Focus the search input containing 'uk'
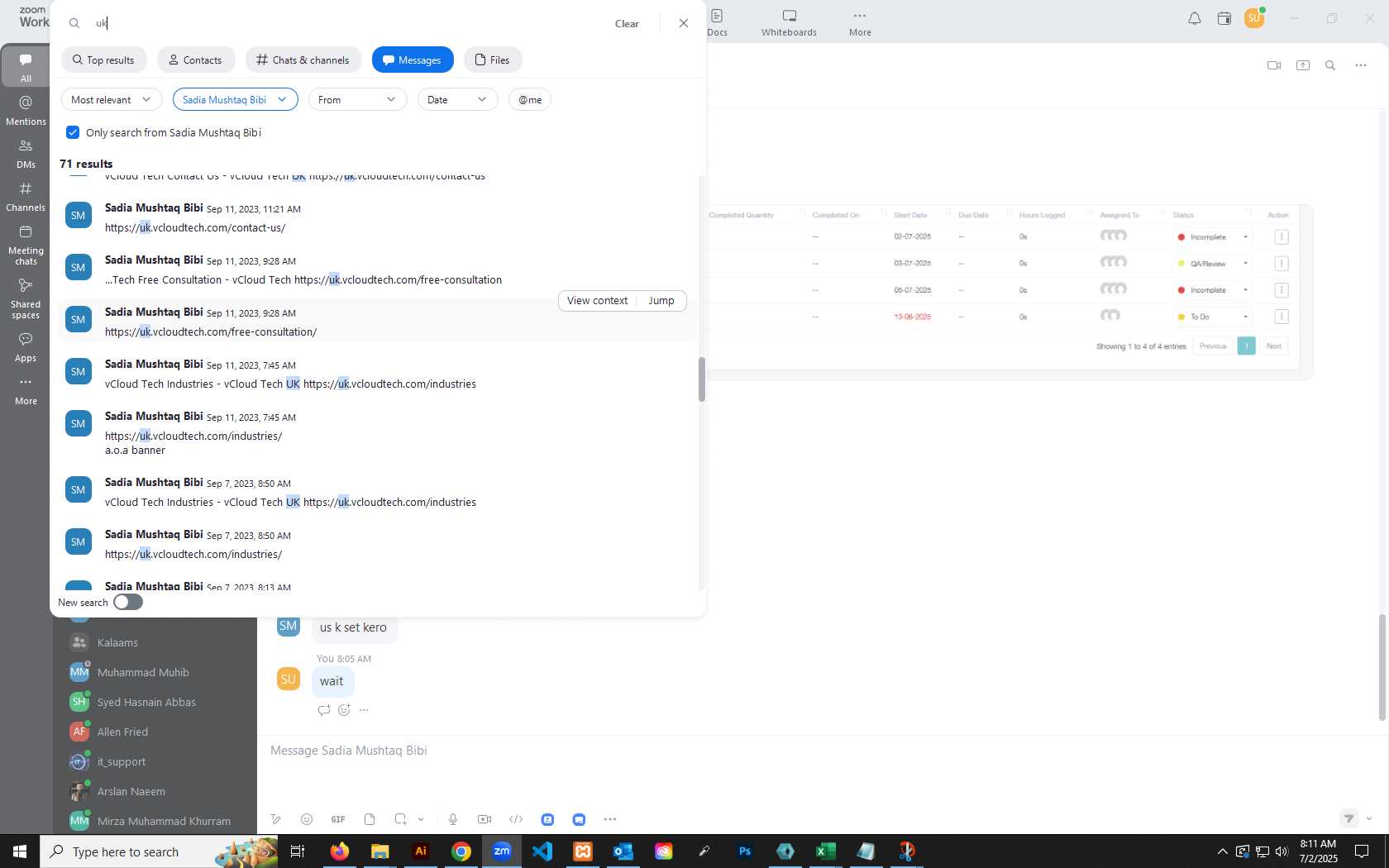The image size is (1389, 868). [347, 23]
